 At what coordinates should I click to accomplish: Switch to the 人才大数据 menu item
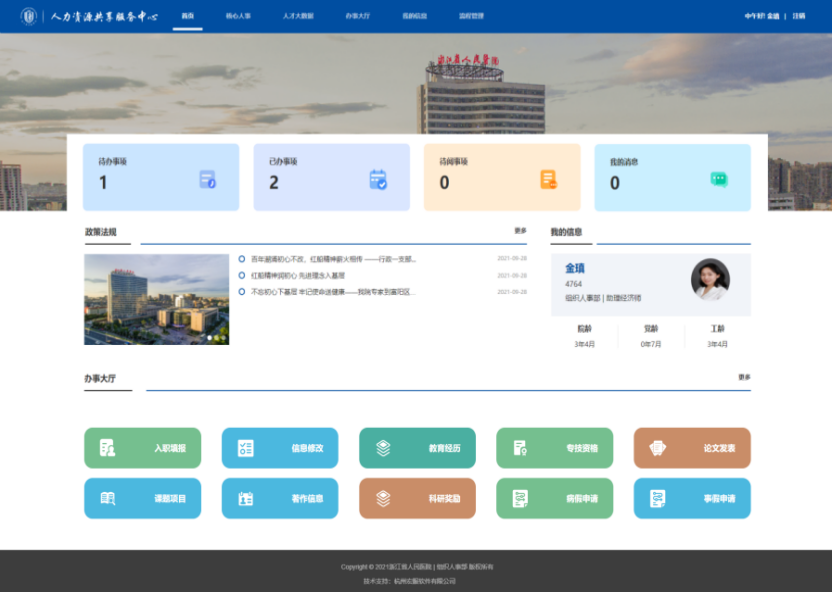click(297, 17)
